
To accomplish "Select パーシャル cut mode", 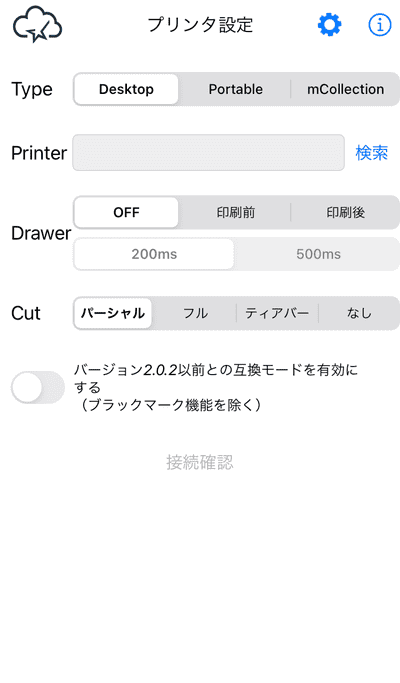I will [113, 313].
